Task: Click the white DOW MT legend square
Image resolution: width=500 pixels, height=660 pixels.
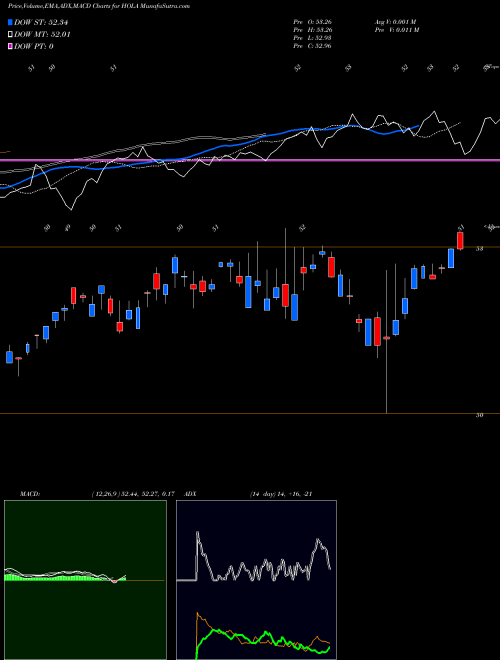Action: pyautogui.click(x=10, y=35)
